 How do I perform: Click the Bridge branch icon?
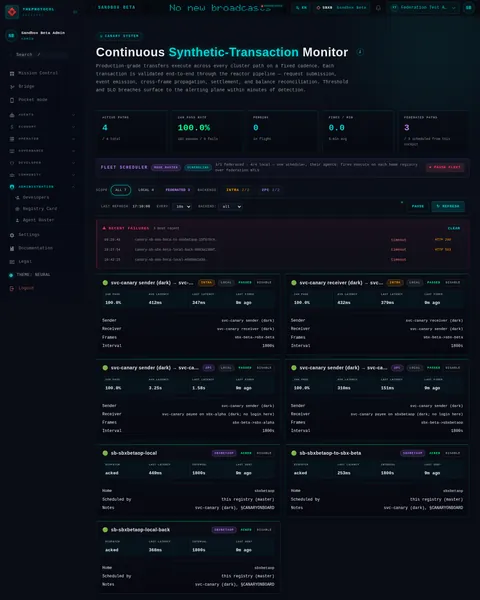pyautogui.click(x=12, y=86)
